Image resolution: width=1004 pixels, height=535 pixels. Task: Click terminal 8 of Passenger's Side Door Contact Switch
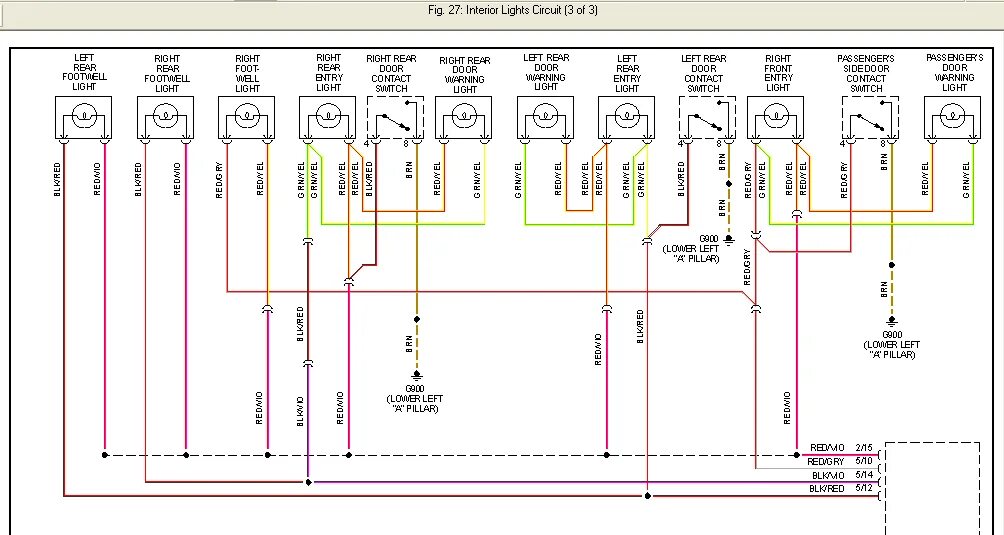(x=882, y=145)
